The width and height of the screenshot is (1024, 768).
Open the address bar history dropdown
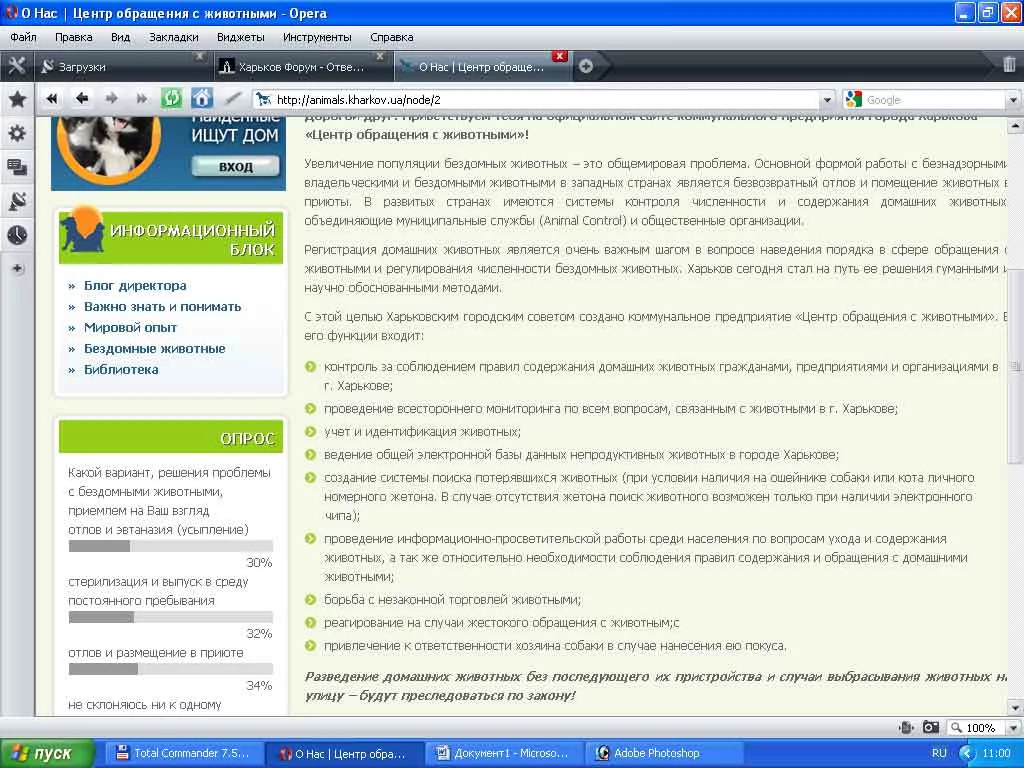(x=827, y=100)
